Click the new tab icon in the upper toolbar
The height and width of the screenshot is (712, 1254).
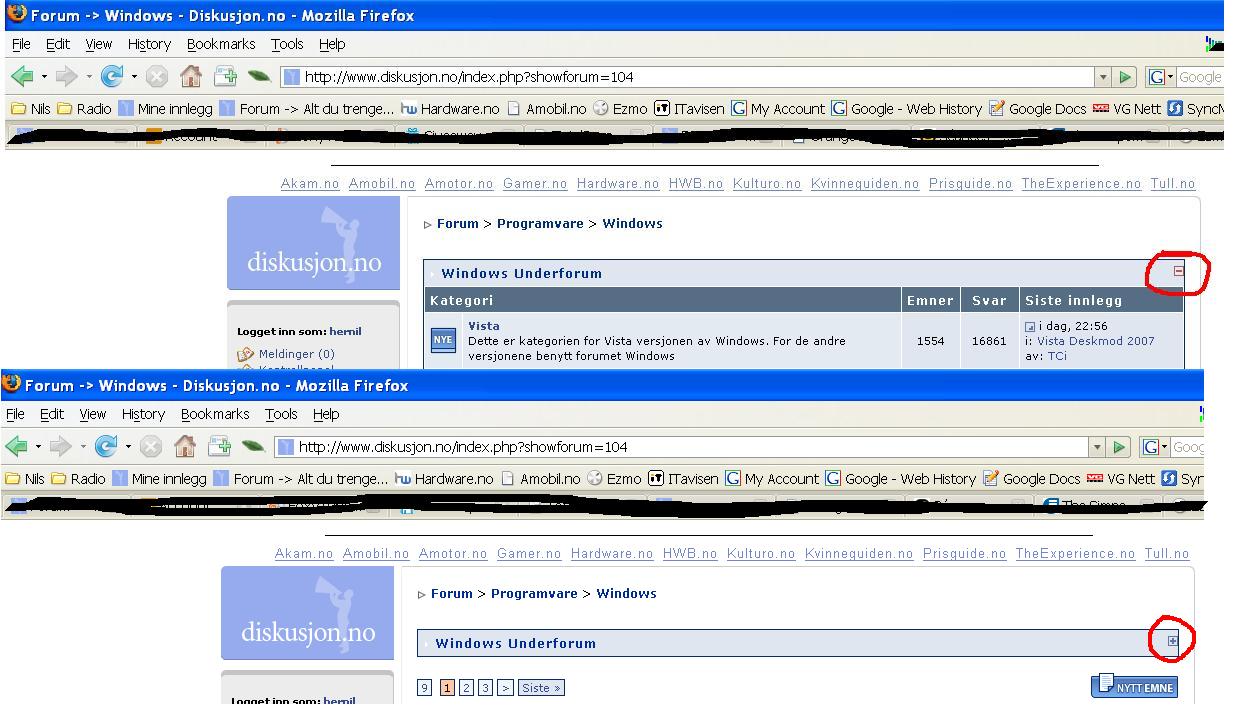[225, 76]
